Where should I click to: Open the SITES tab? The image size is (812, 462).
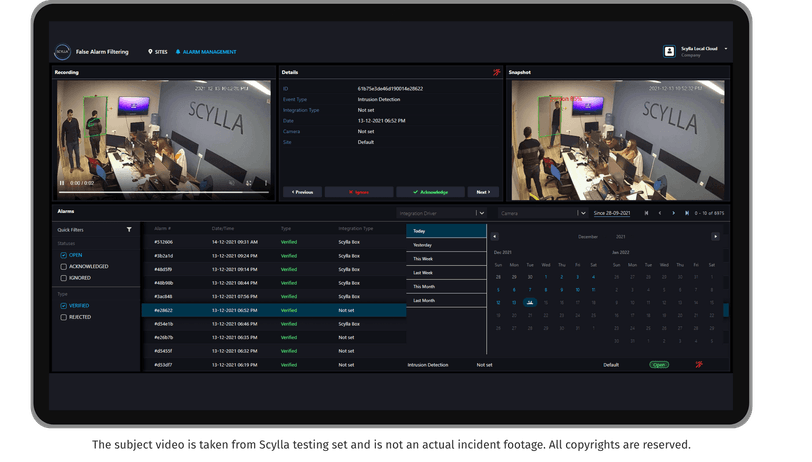coord(158,52)
